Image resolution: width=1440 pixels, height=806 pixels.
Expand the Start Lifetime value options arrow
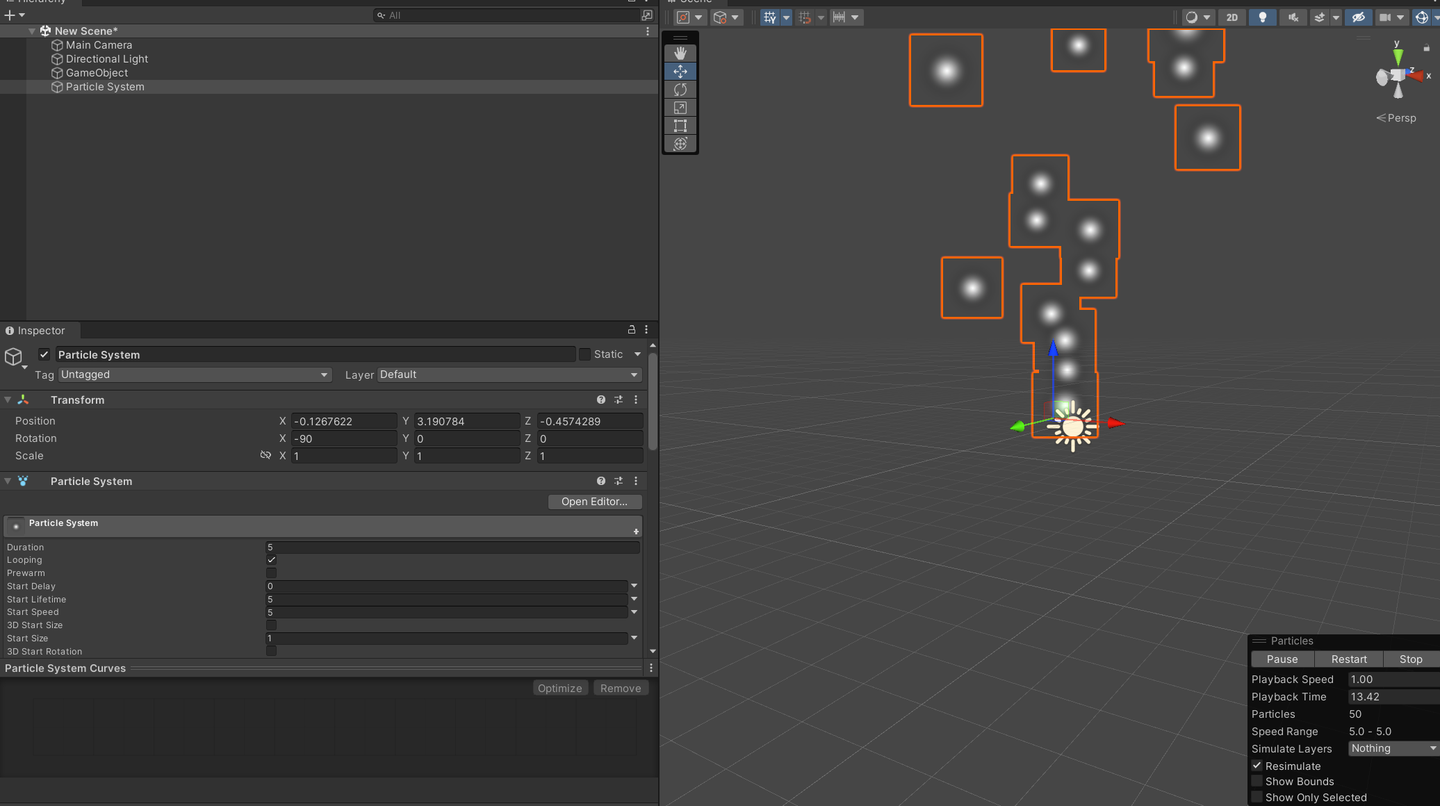[634, 599]
